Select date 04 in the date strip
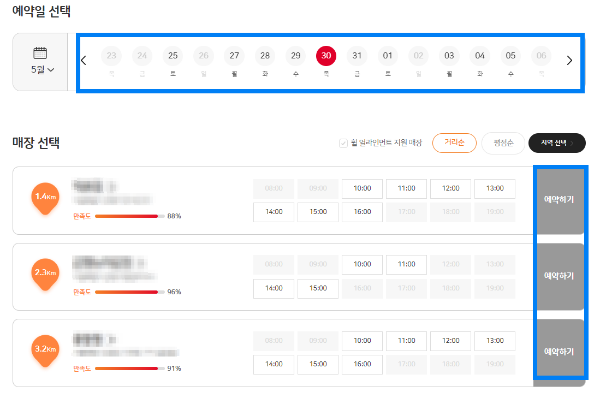600x393 pixels. [480, 56]
